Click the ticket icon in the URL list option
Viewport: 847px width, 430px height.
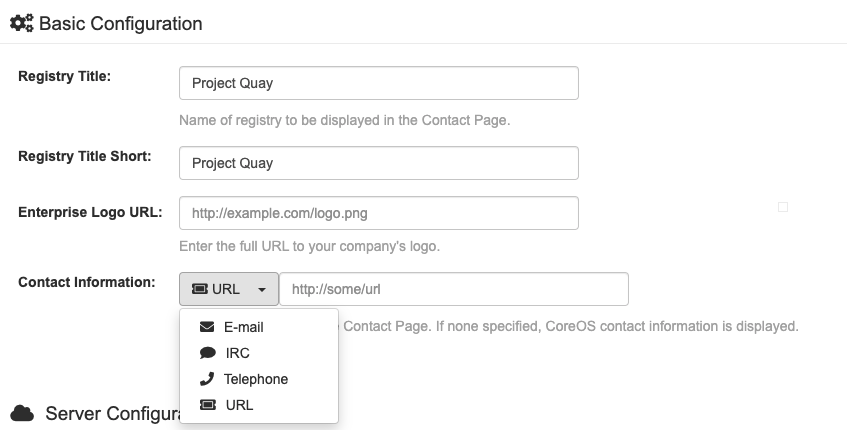(x=207, y=405)
